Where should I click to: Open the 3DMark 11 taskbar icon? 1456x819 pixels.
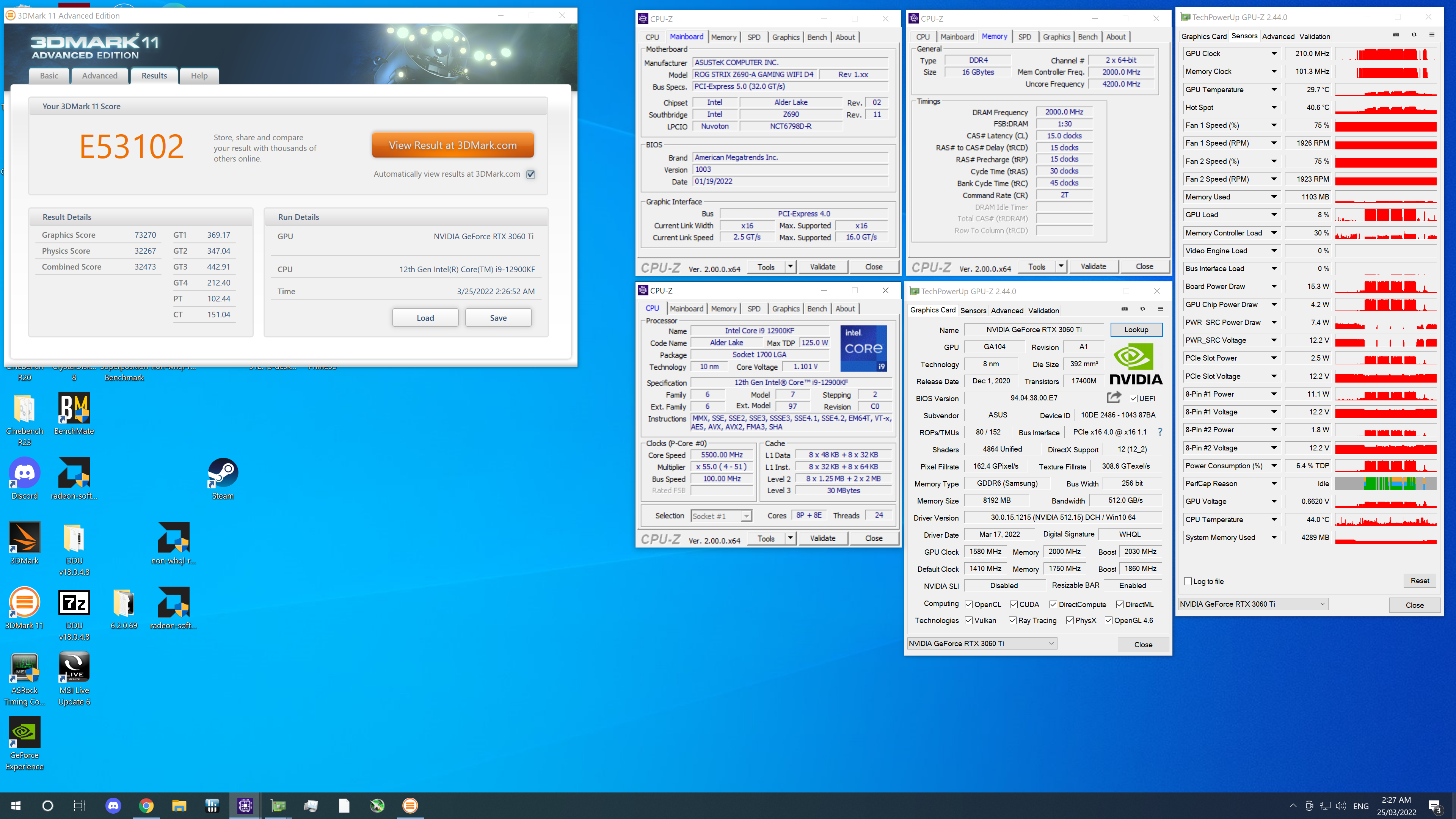410,806
